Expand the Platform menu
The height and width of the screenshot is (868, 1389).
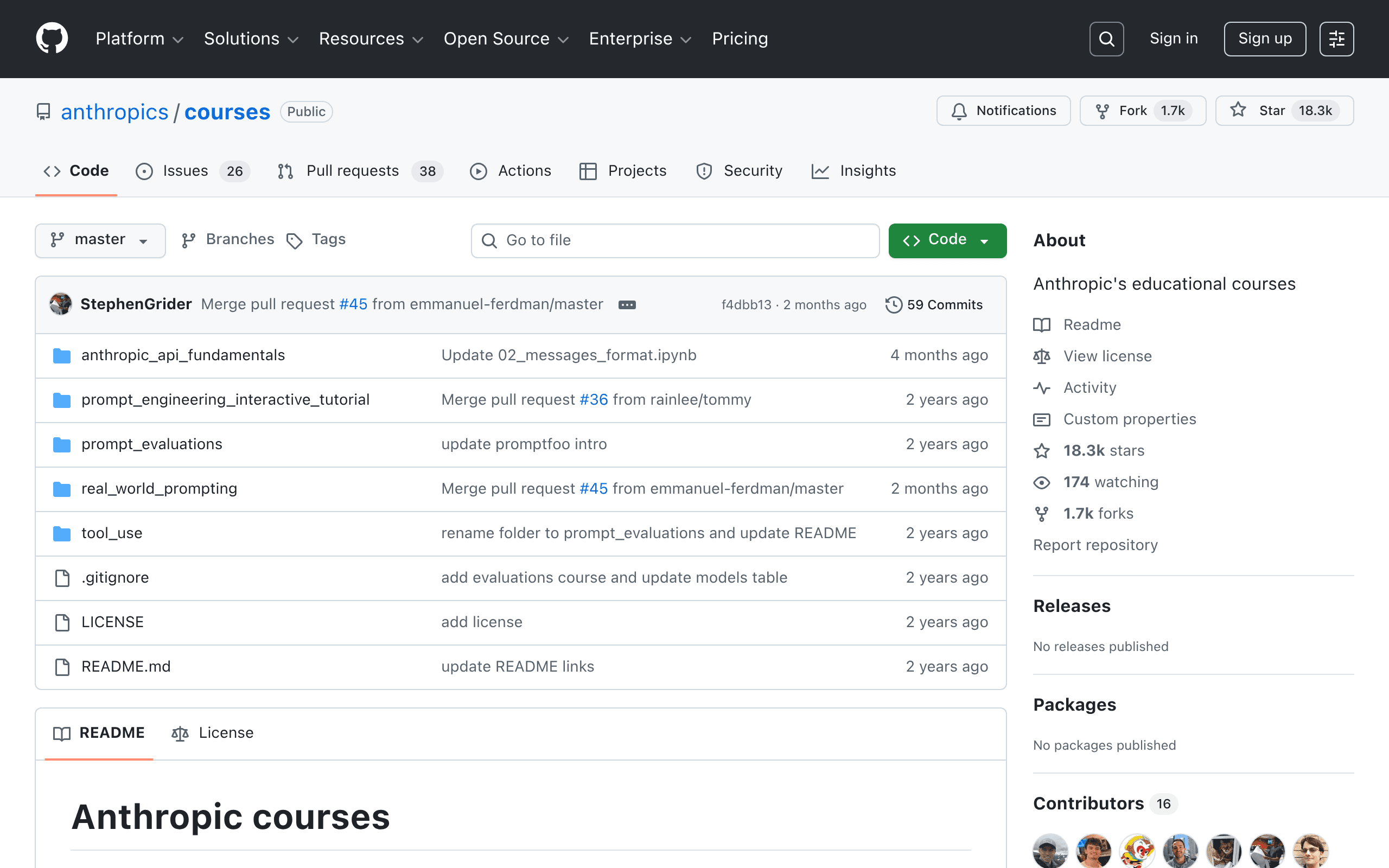coord(139,39)
